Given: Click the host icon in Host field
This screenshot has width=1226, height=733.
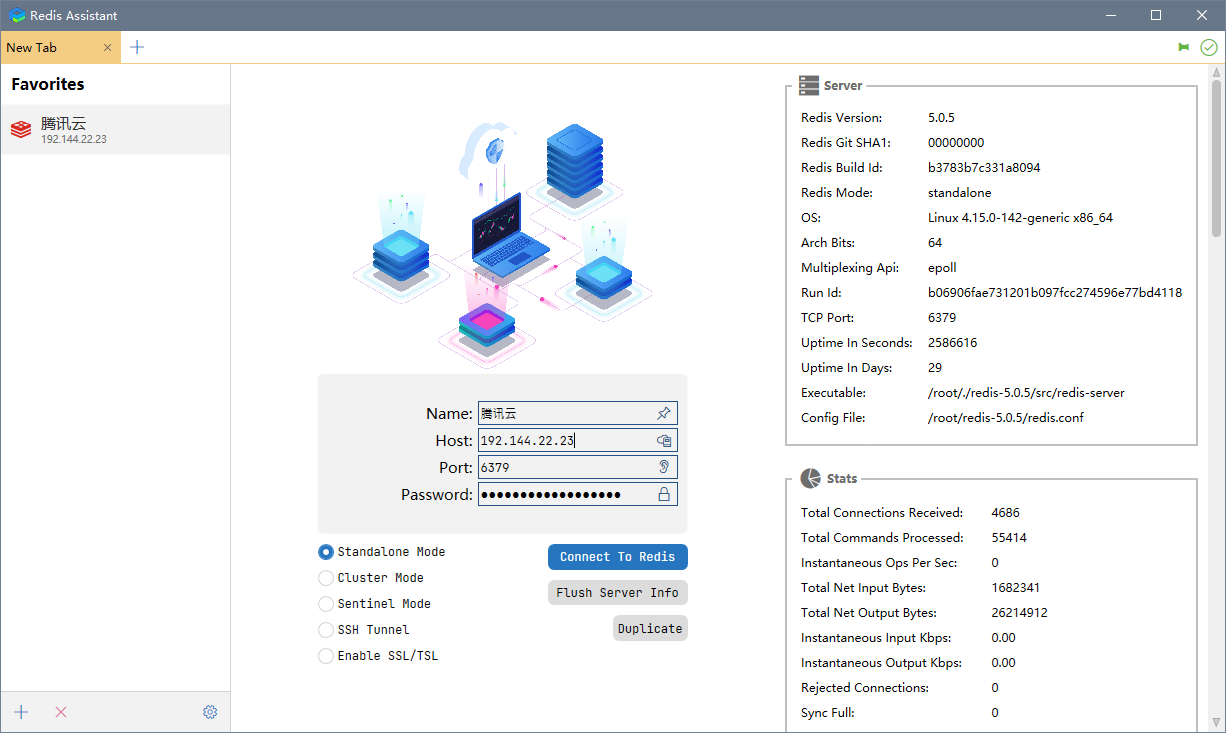Looking at the screenshot, I should (x=664, y=440).
